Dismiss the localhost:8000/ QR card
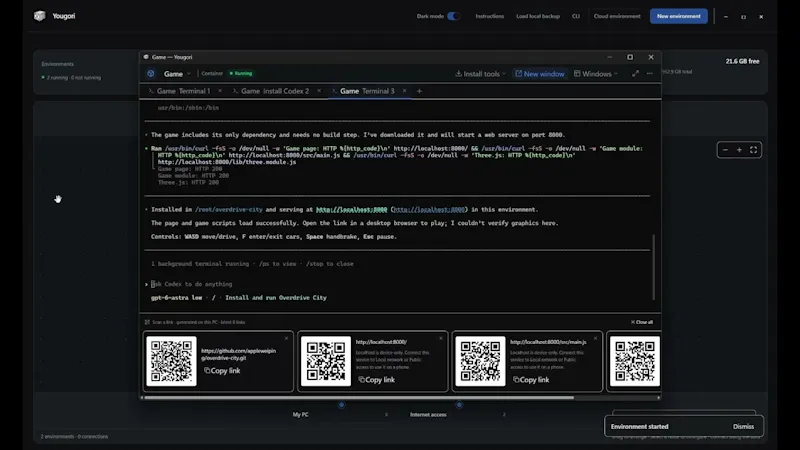The height and width of the screenshot is (450, 800). pos(441,338)
